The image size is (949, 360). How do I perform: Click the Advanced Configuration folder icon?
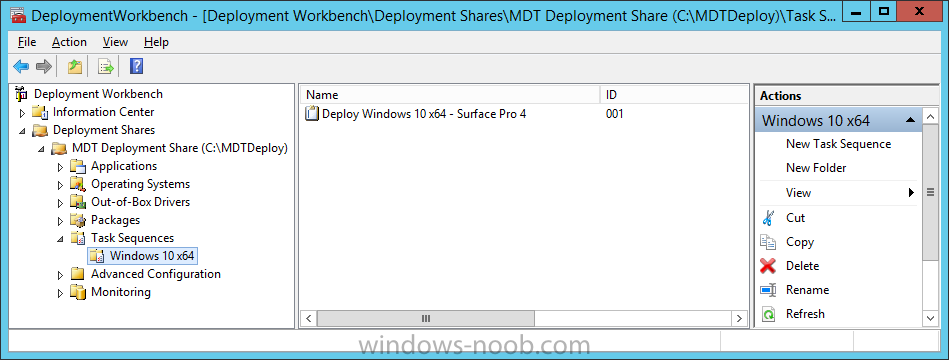point(78,274)
